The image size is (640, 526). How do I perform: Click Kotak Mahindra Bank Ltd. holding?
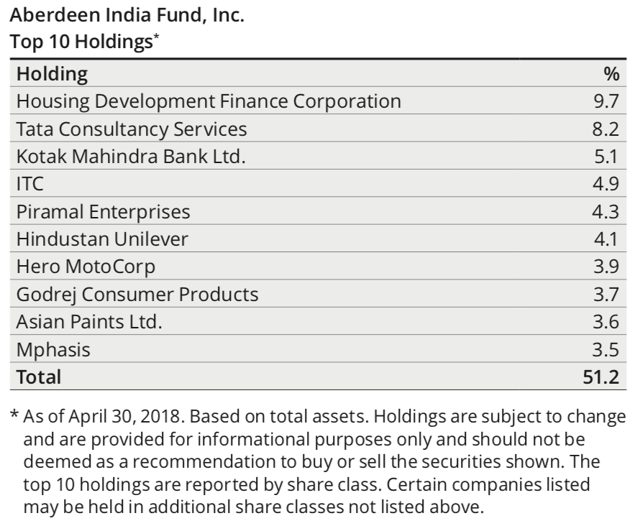[x=131, y=156]
